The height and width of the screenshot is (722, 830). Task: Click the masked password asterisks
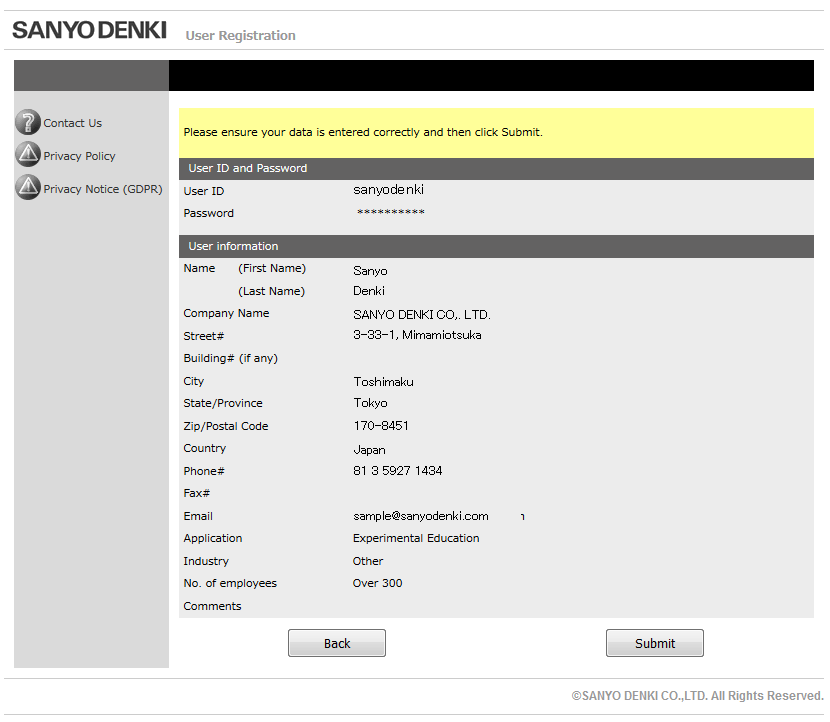click(x=391, y=212)
